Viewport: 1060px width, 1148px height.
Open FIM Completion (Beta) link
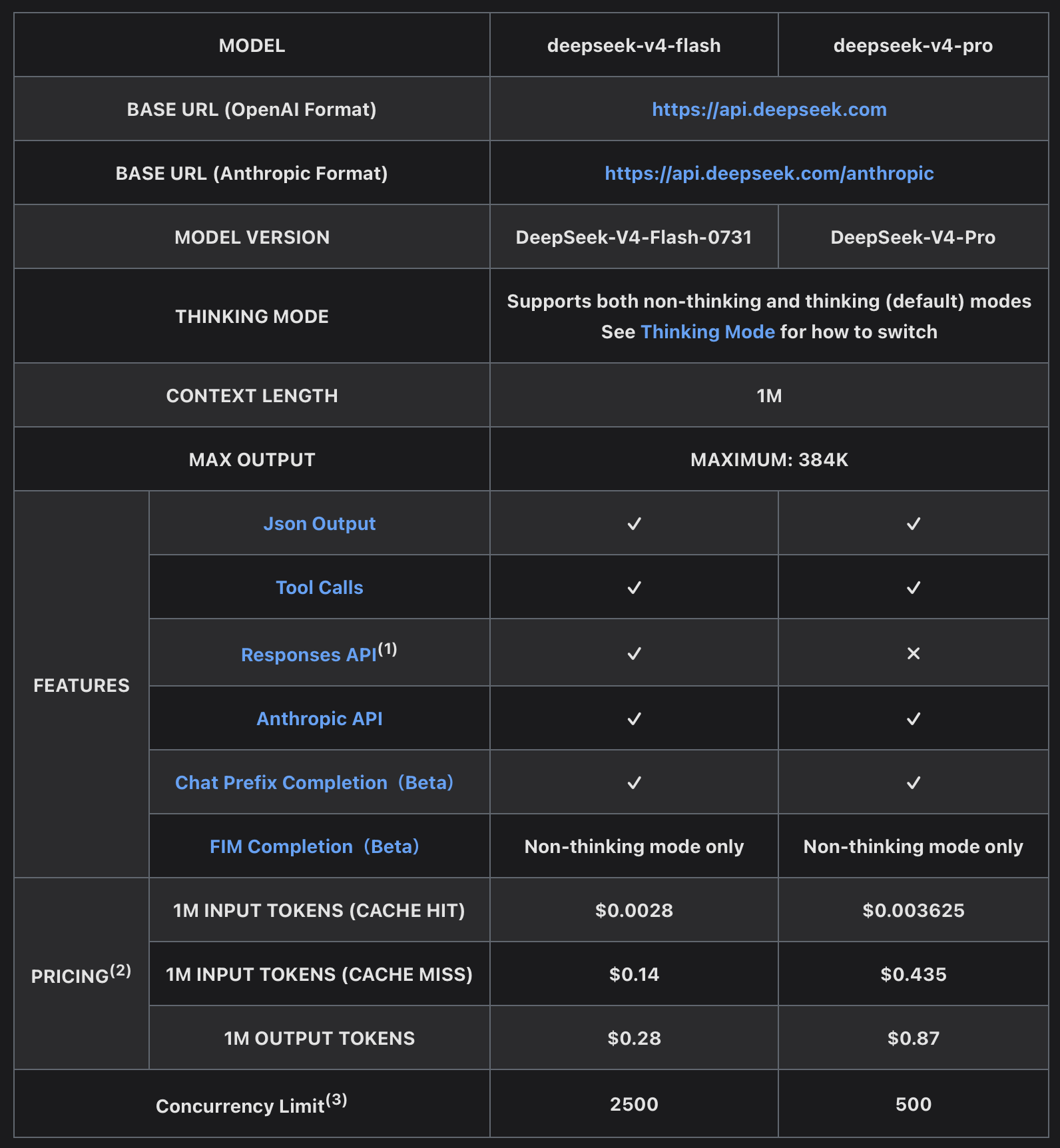[314, 846]
